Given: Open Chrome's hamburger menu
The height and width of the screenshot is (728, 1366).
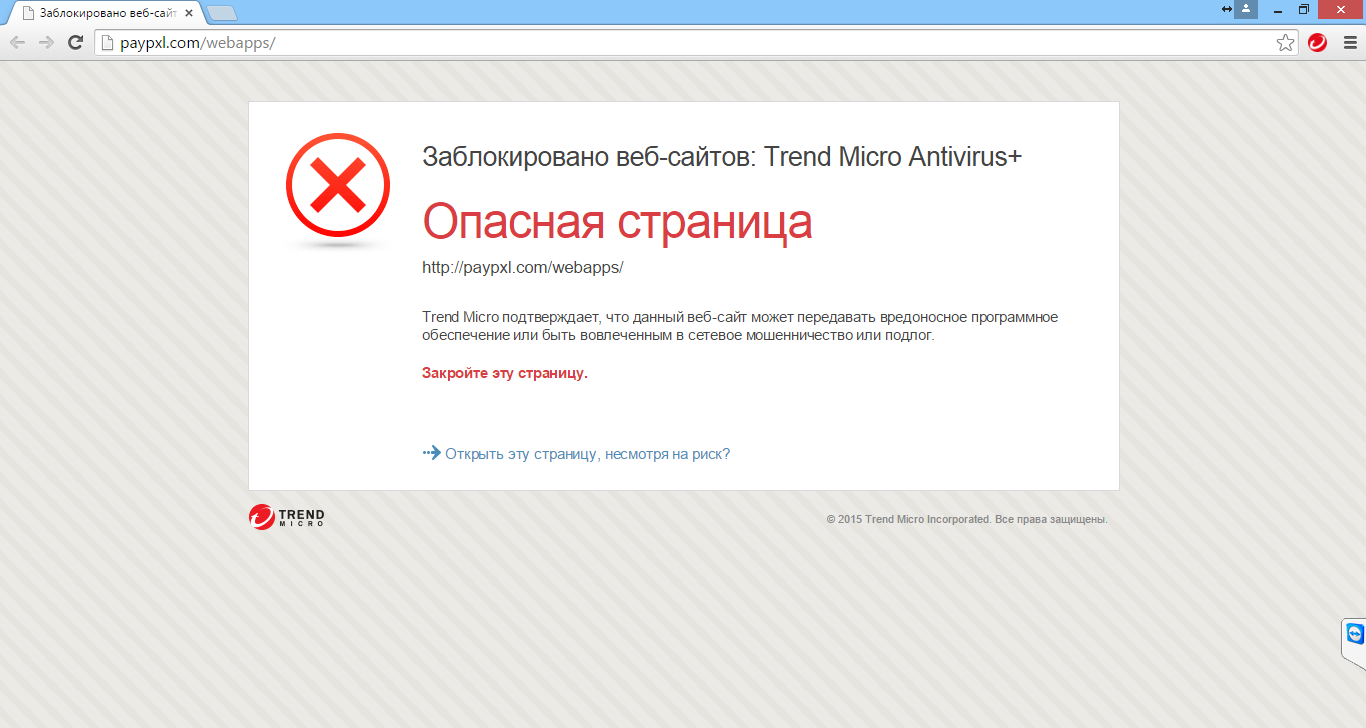Looking at the screenshot, I should coord(1351,42).
